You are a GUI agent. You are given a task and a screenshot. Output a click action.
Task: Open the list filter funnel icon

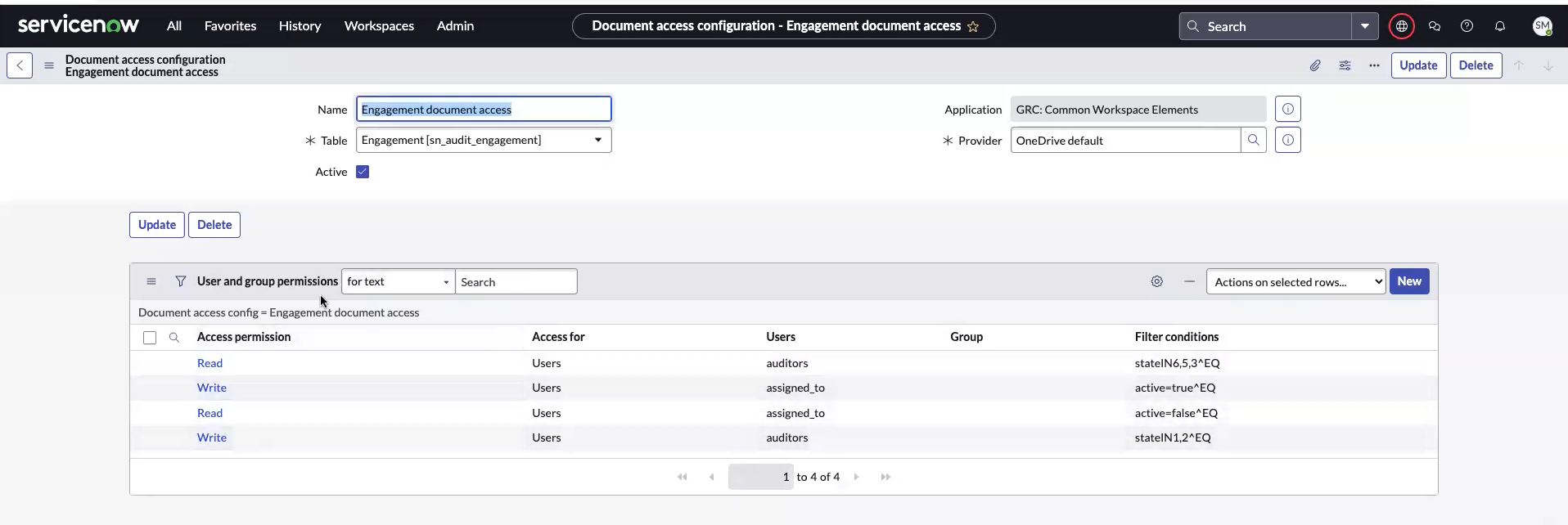click(180, 281)
